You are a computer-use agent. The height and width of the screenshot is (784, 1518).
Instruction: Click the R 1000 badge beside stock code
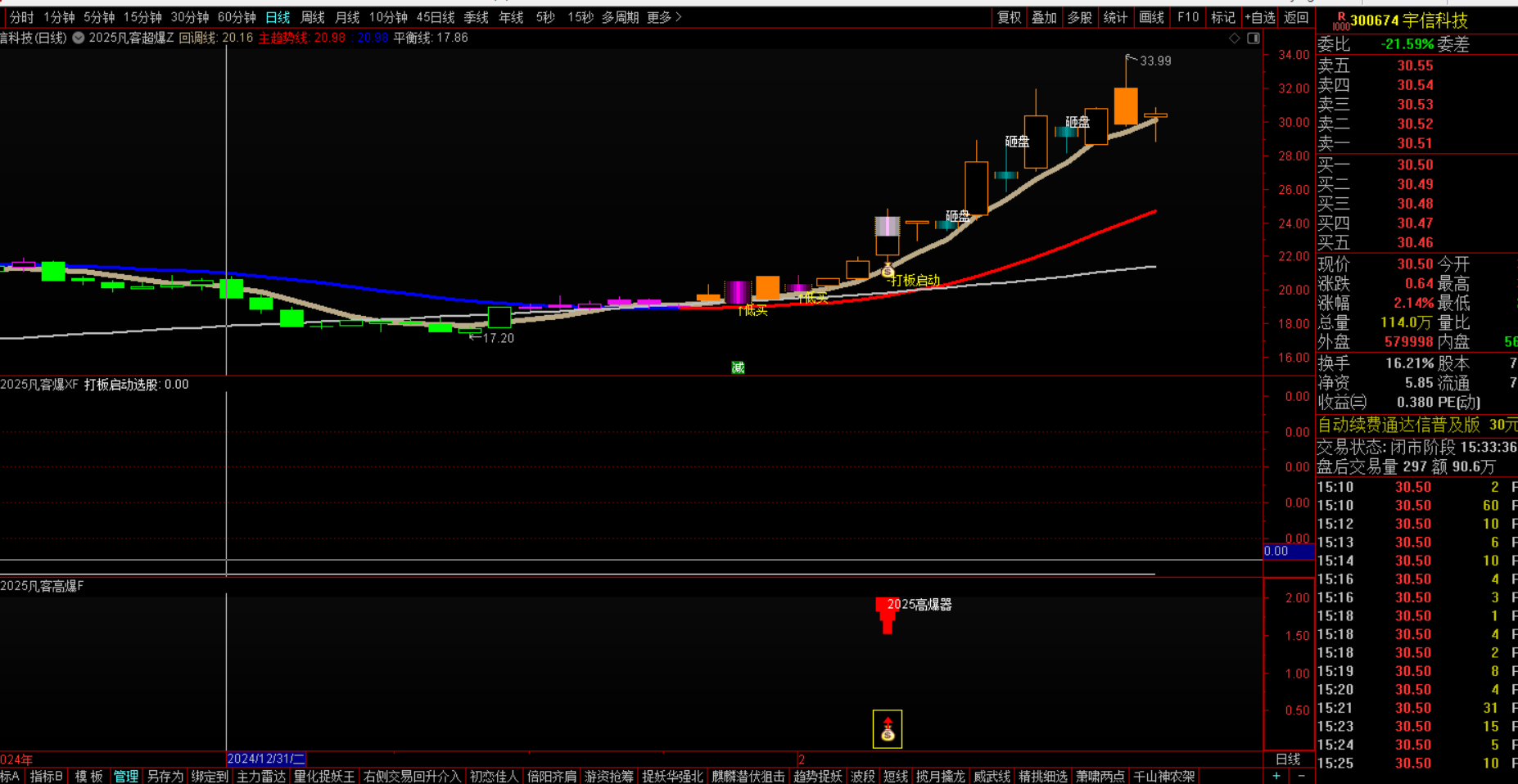click(x=1341, y=20)
